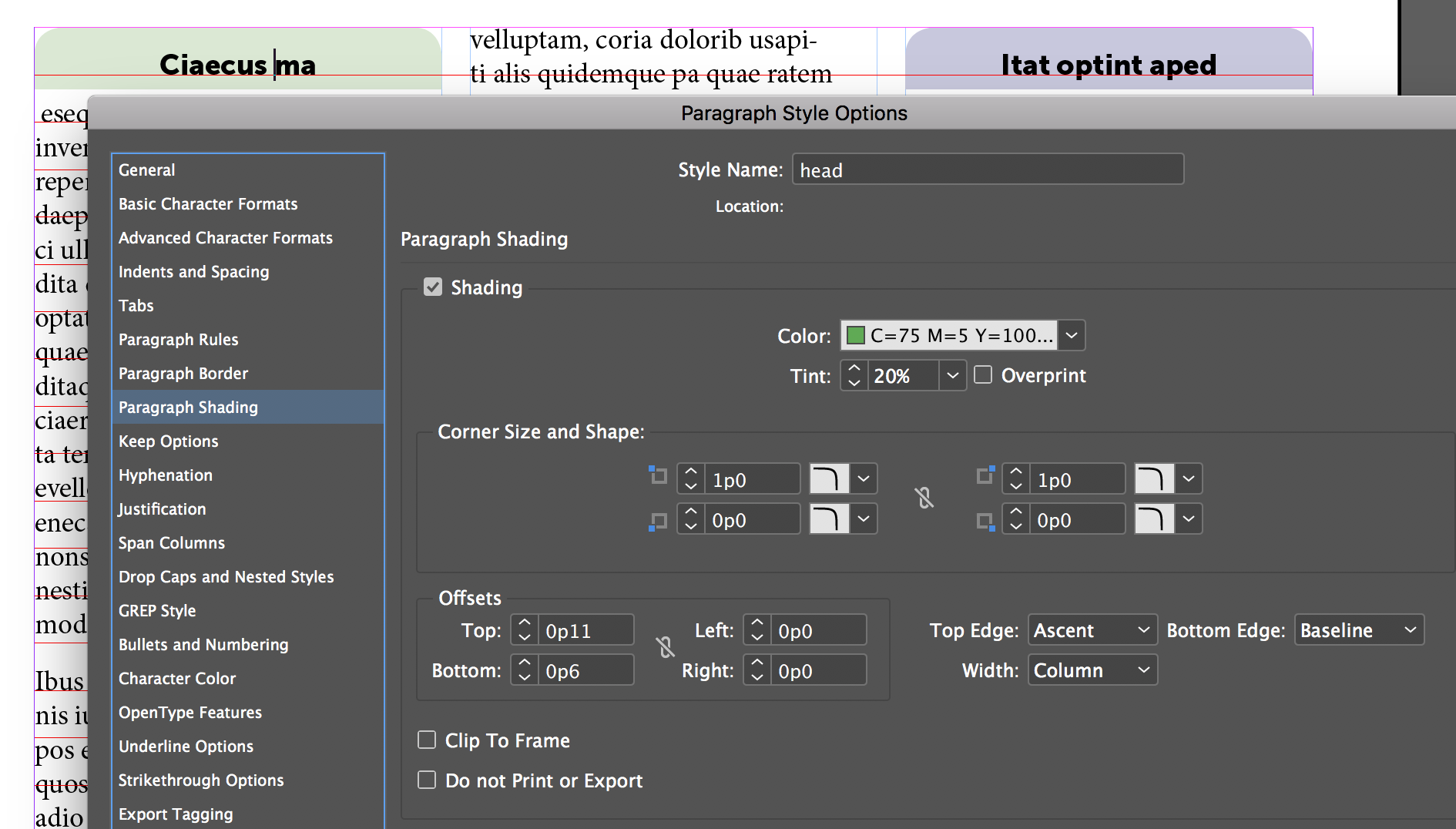Click the bottom-right corner shape preview icon
The width and height of the screenshot is (1456, 829).
(1154, 519)
